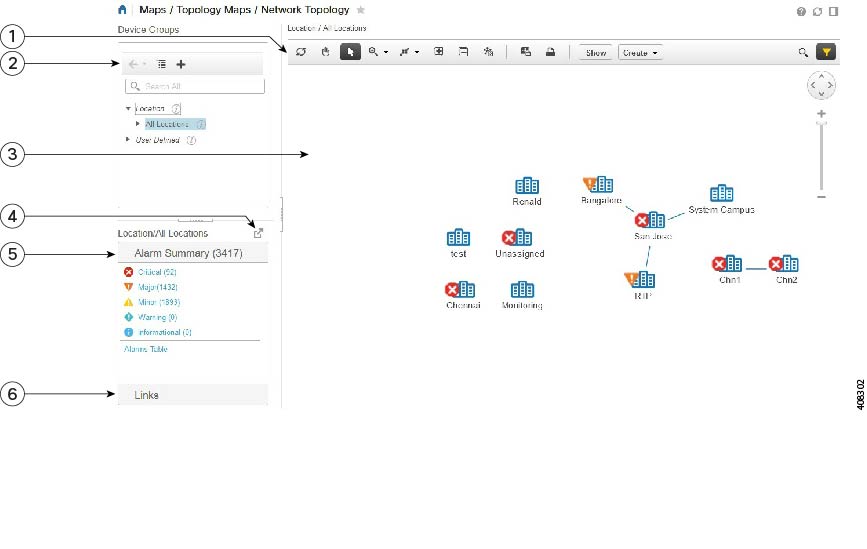Expand the Links section
Viewport: 867px width, 549px height.
193,395
